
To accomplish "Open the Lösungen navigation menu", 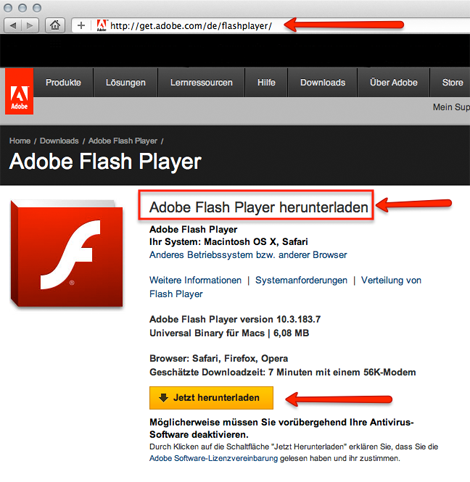I will pyautogui.click(x=126, y=82).
